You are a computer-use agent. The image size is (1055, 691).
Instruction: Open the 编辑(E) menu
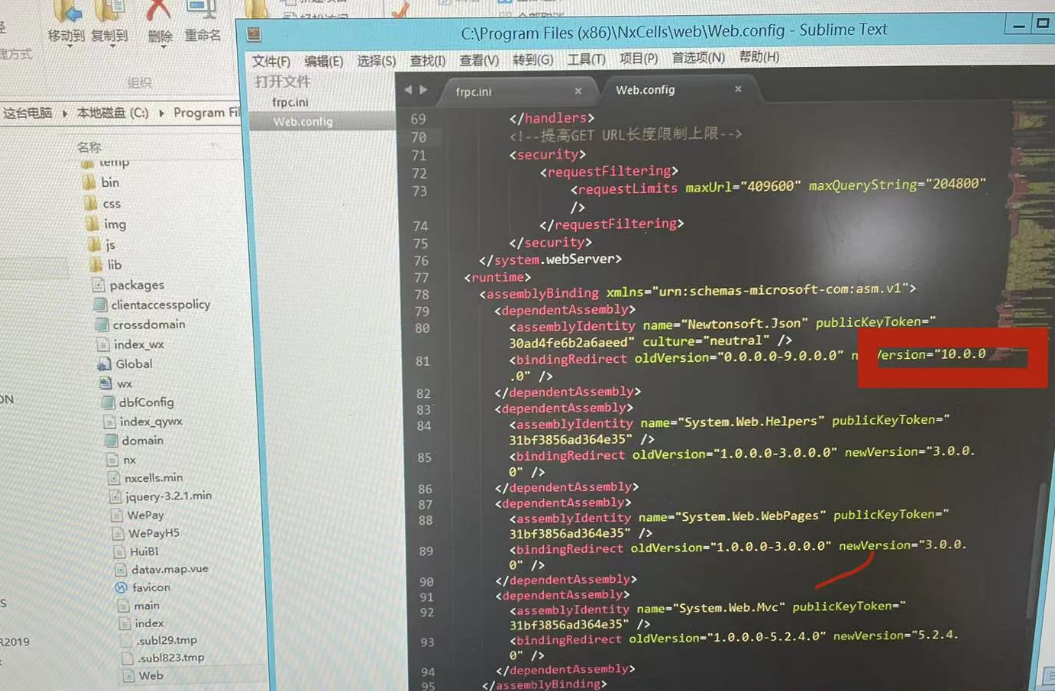click(323, 61)
